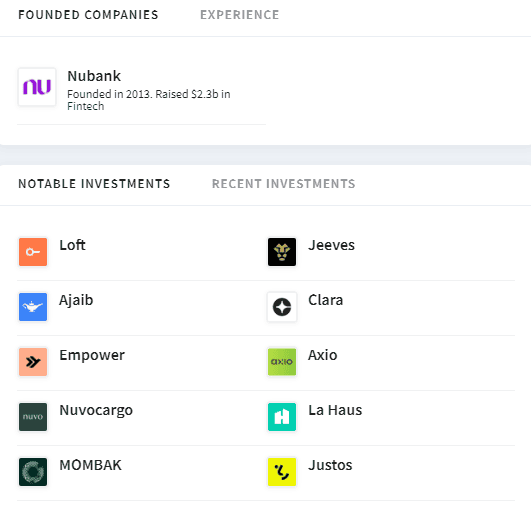This screenshot has height=515, width=531.
Task: Select the Clara star icon
Action: click(x=282, y=307)
